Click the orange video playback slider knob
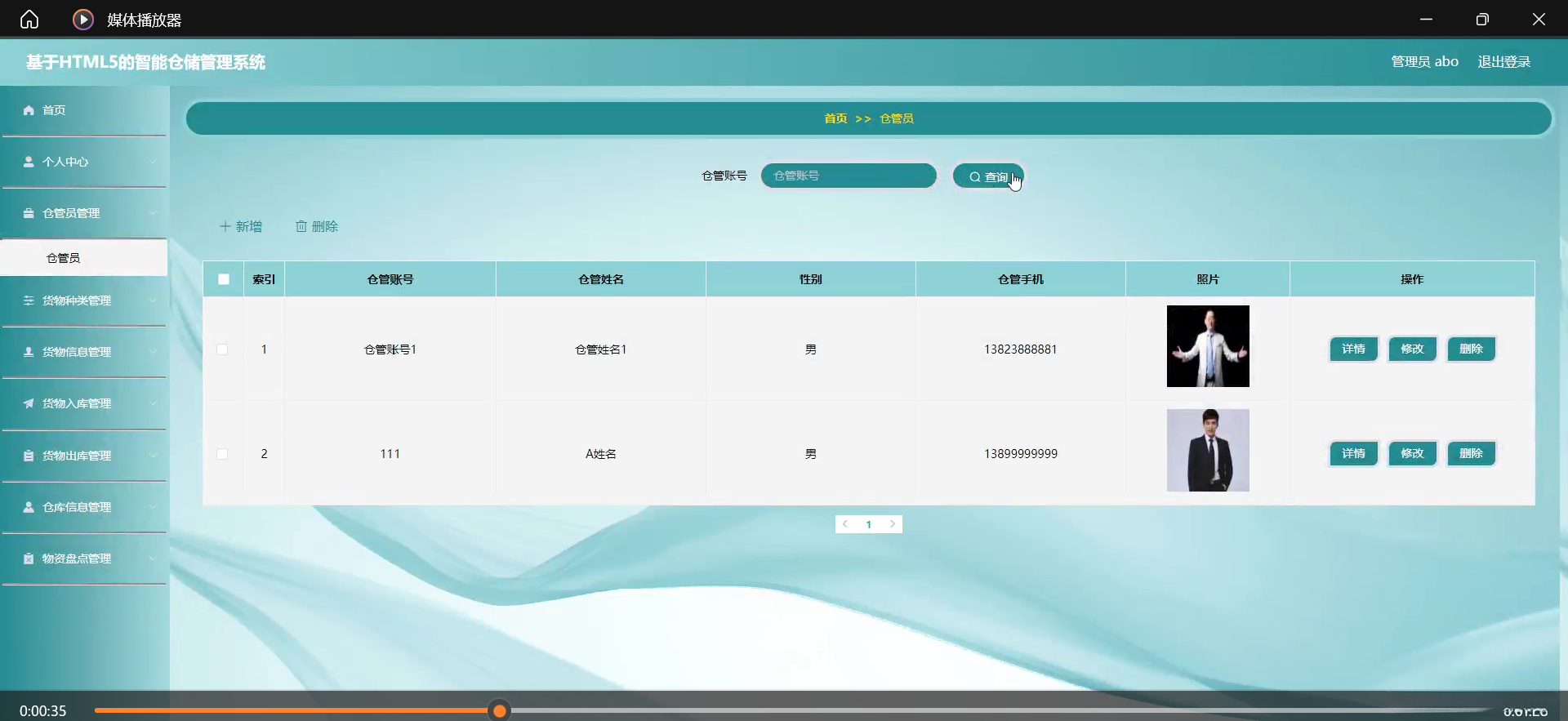Viewport: 1568px width, 721px height. coord(499,711)
